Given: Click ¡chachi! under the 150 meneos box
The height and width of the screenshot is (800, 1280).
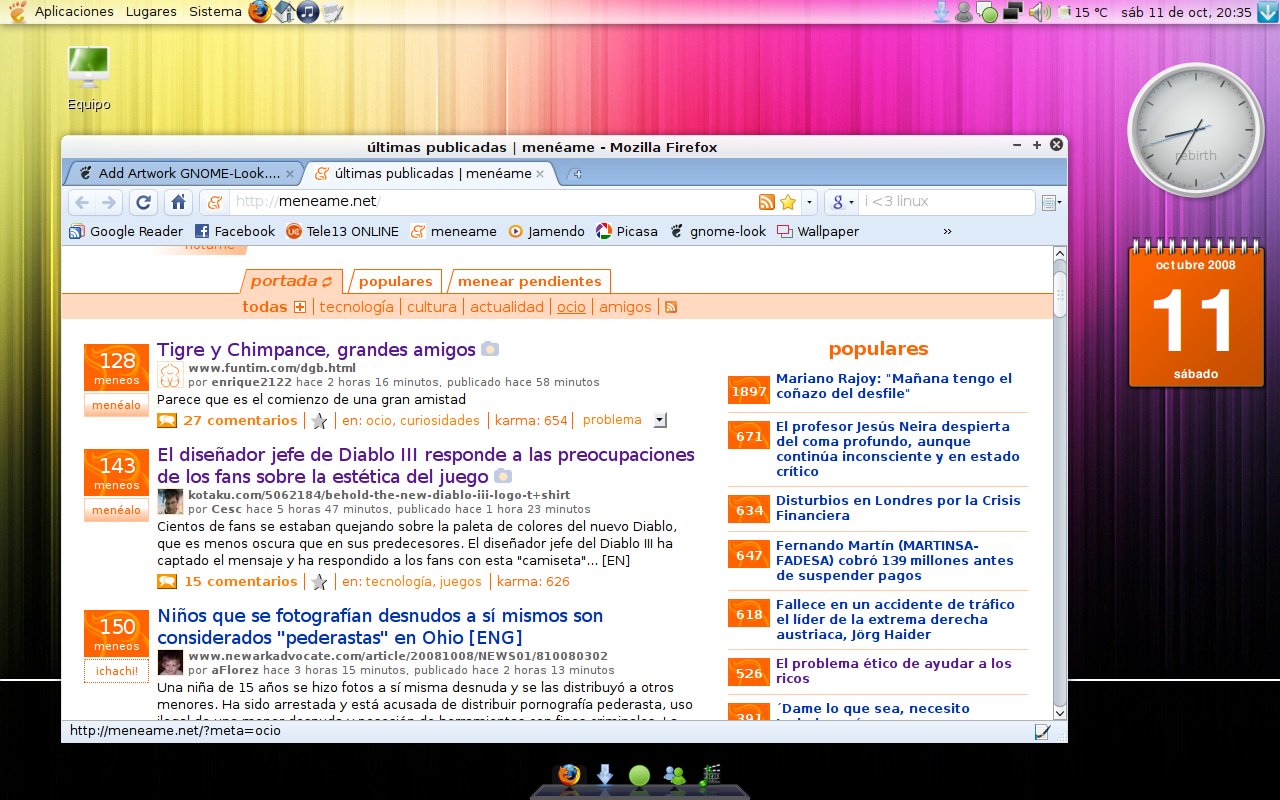Looking at the screenshot, I should [x=116, y=671].
